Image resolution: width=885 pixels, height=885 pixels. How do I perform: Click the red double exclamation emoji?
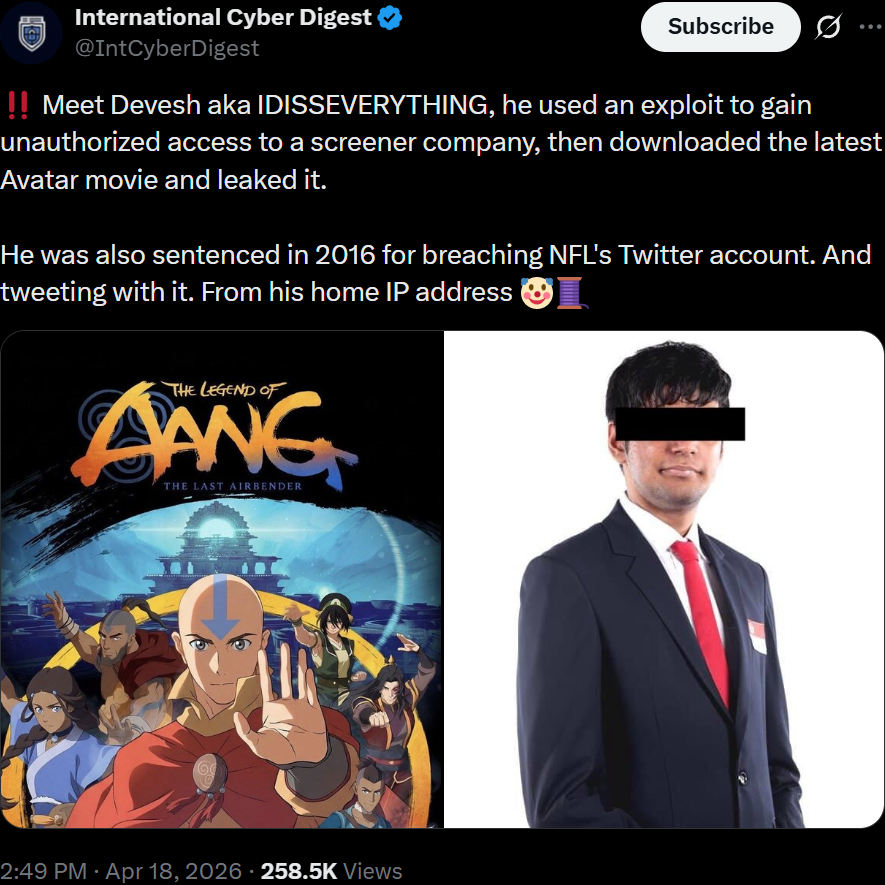(x=17, y=106)
